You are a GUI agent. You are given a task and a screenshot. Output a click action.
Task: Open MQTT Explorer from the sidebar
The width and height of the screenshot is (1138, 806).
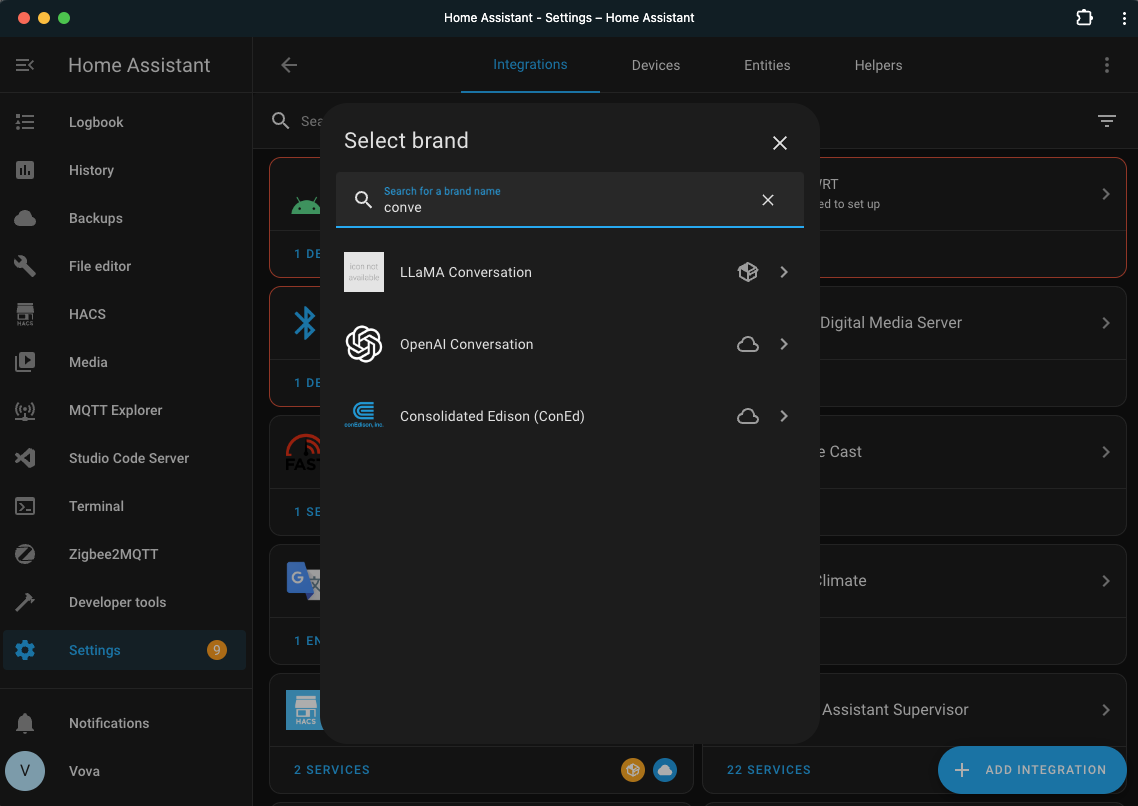[x=113, y=410]
